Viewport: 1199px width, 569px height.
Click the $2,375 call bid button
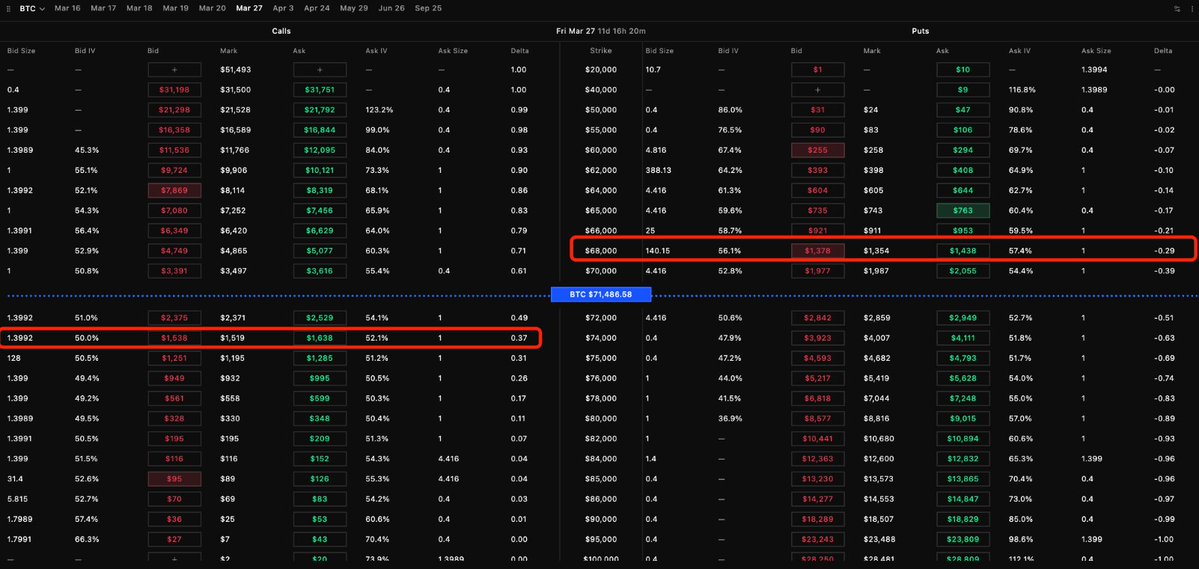pyautogui.click(x=174, y=317)
